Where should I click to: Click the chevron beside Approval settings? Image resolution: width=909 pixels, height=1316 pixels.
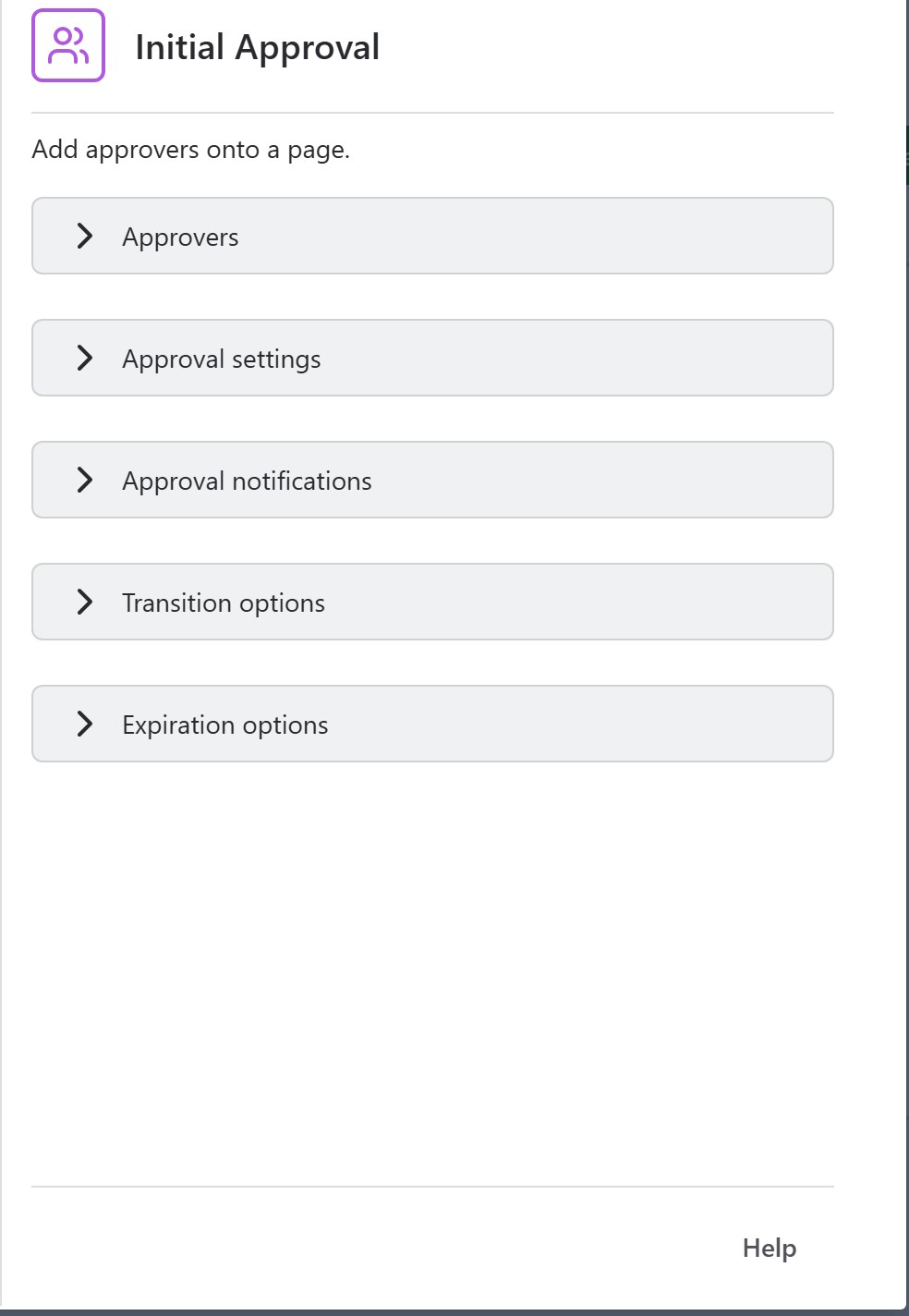click(x=86, y=358)
